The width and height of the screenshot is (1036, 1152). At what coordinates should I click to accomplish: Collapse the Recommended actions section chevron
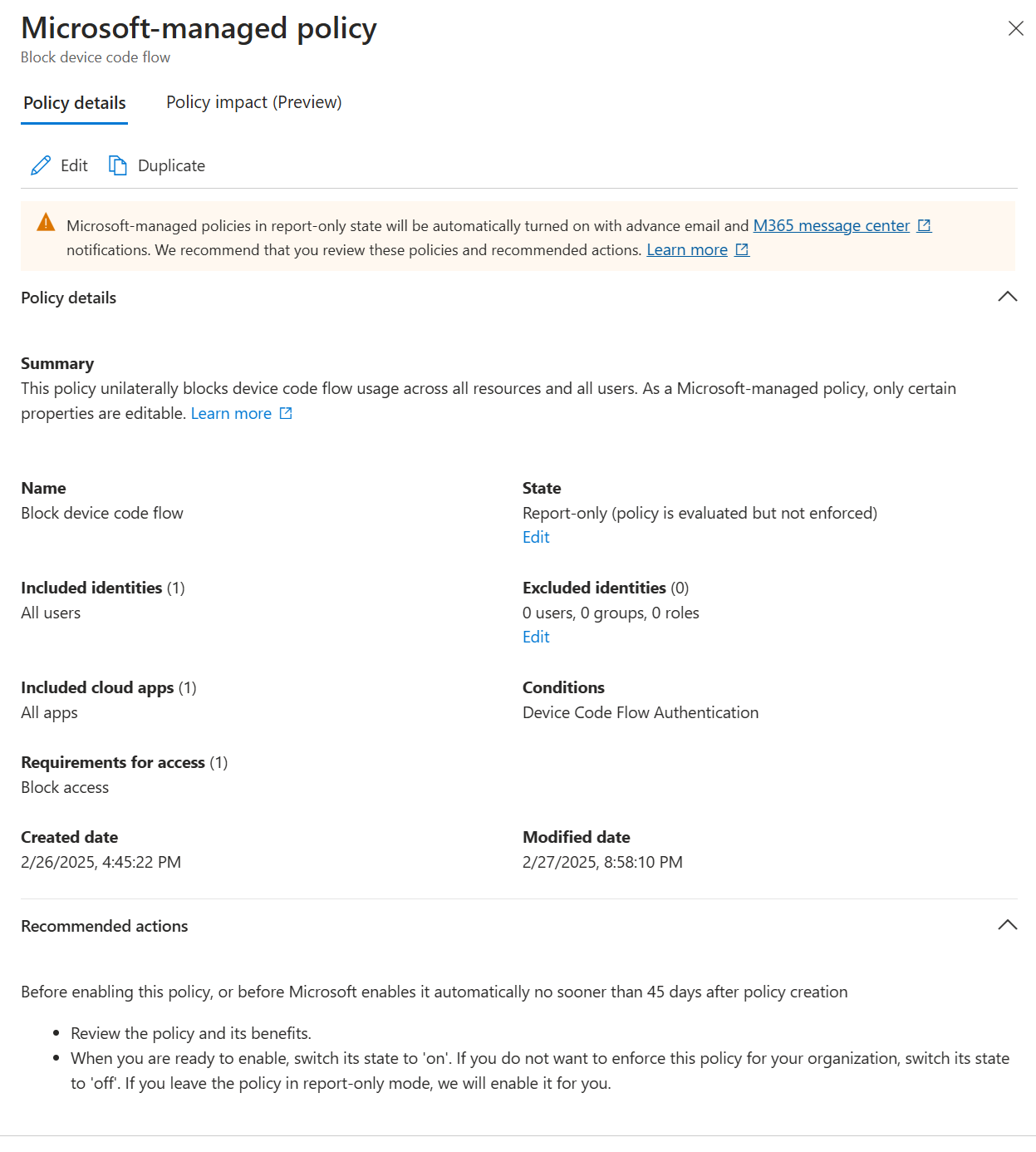coord(1008,924)
